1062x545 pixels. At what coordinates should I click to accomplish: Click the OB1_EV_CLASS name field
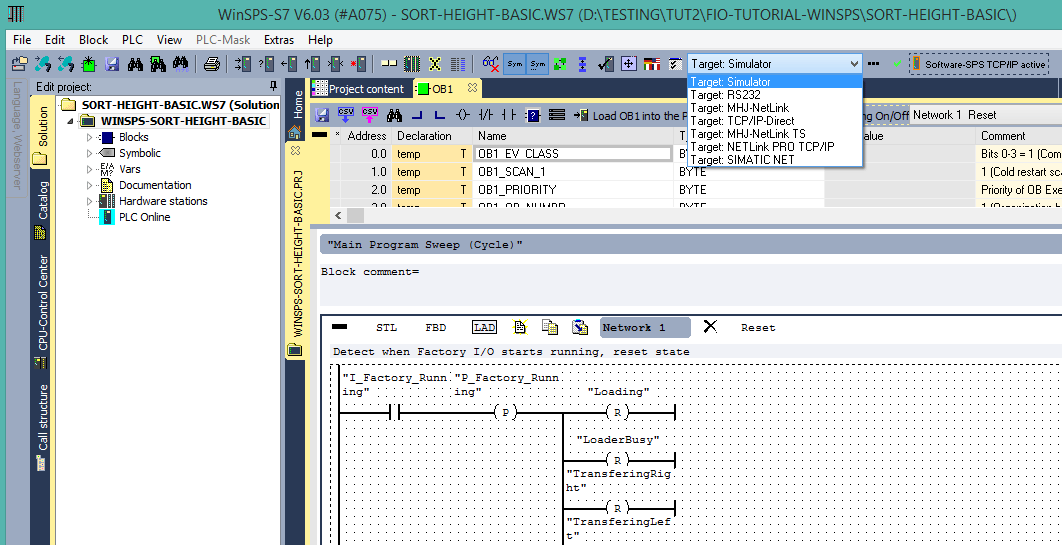pos(574,154)
